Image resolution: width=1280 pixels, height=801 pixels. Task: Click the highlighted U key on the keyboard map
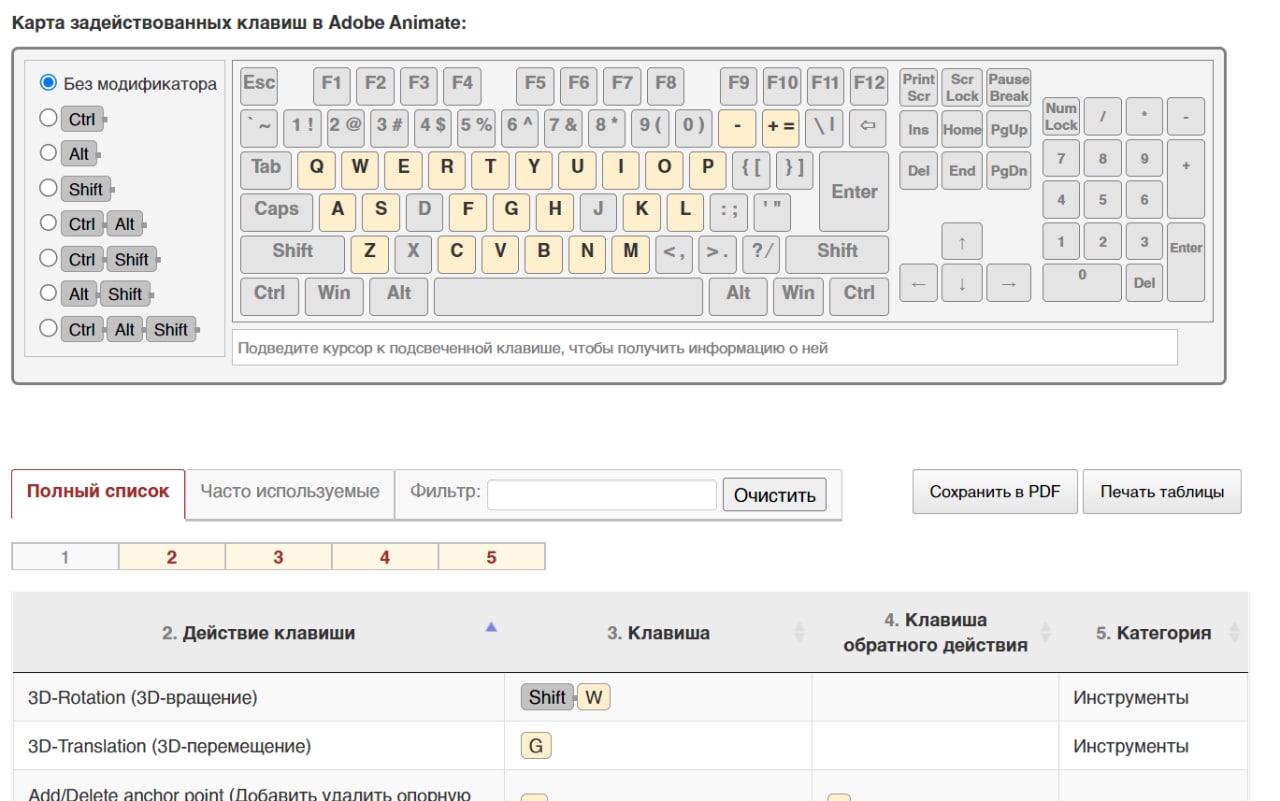[x=577, y=169]
